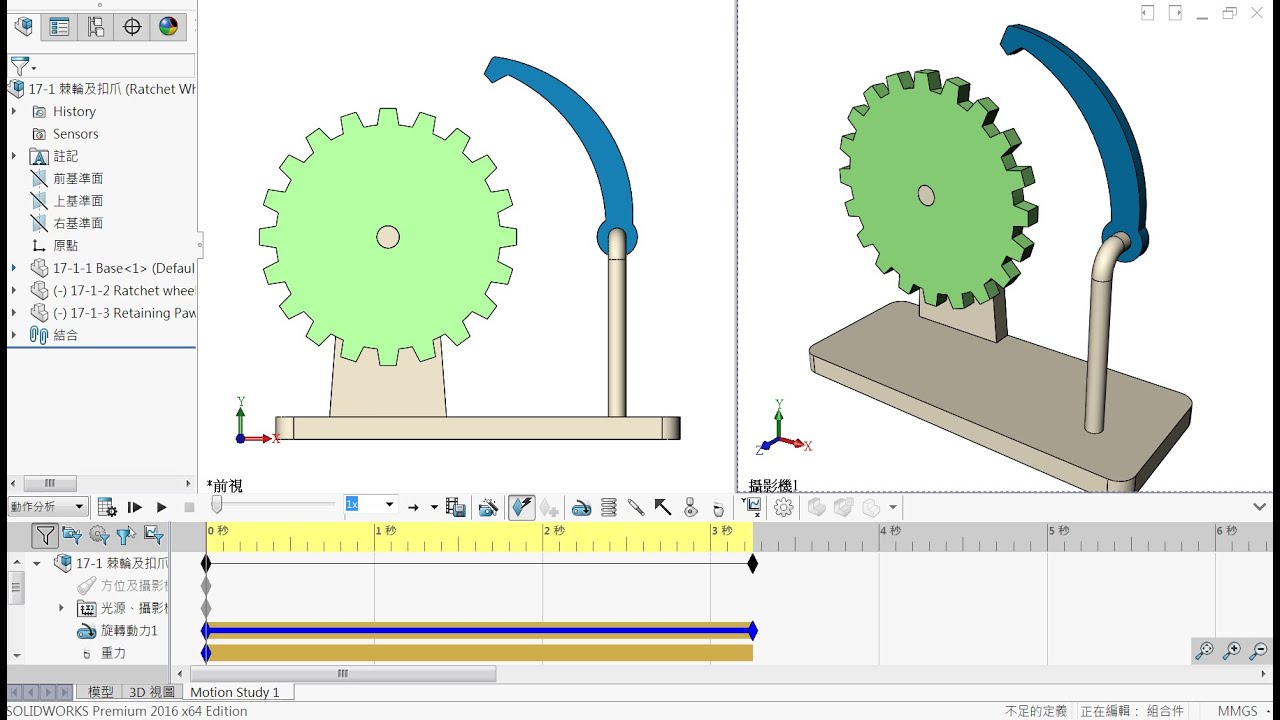Collapse the Motion Manager panel chevron

1259,507
